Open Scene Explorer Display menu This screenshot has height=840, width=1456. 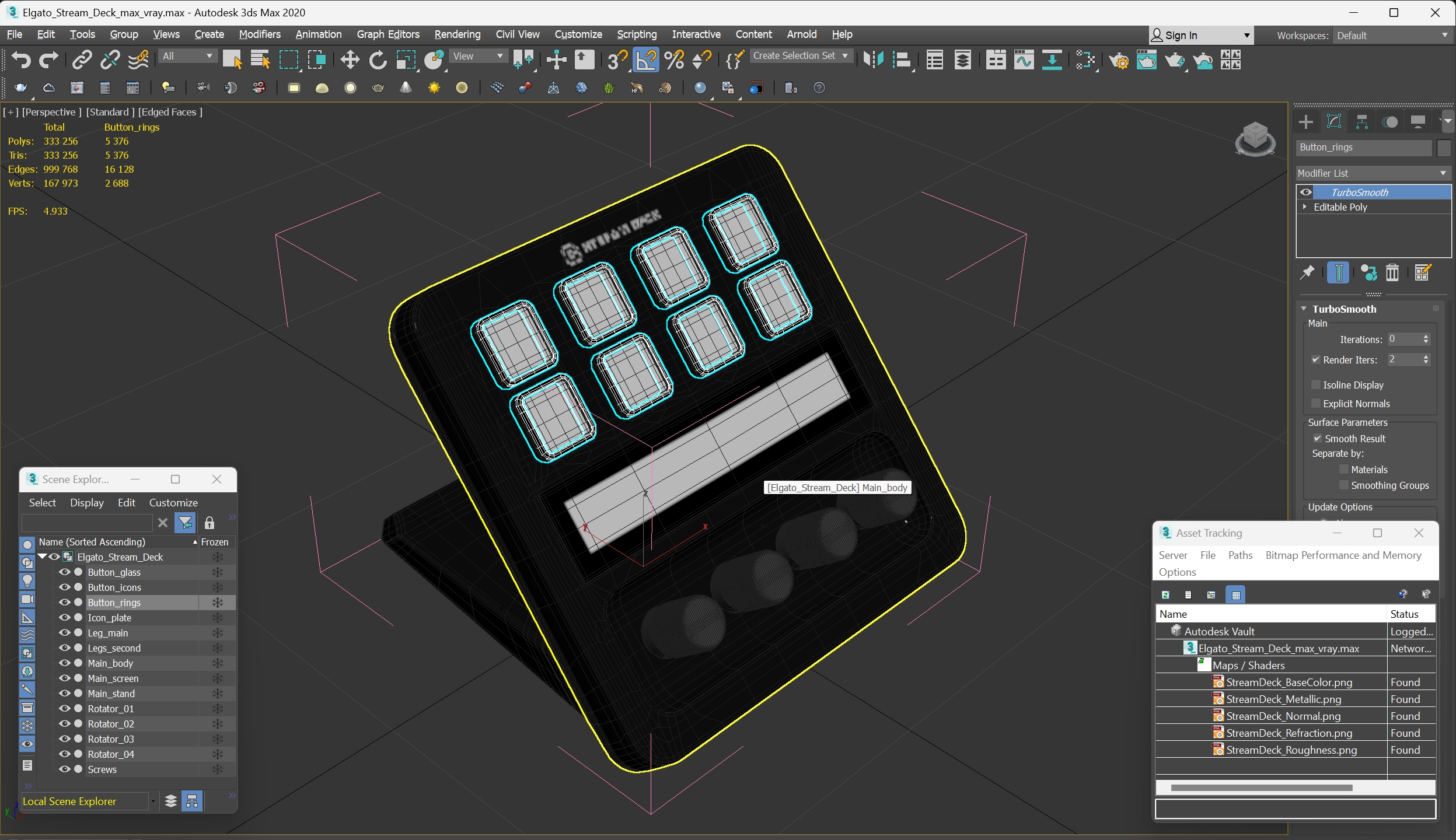[x=86, y=502]
